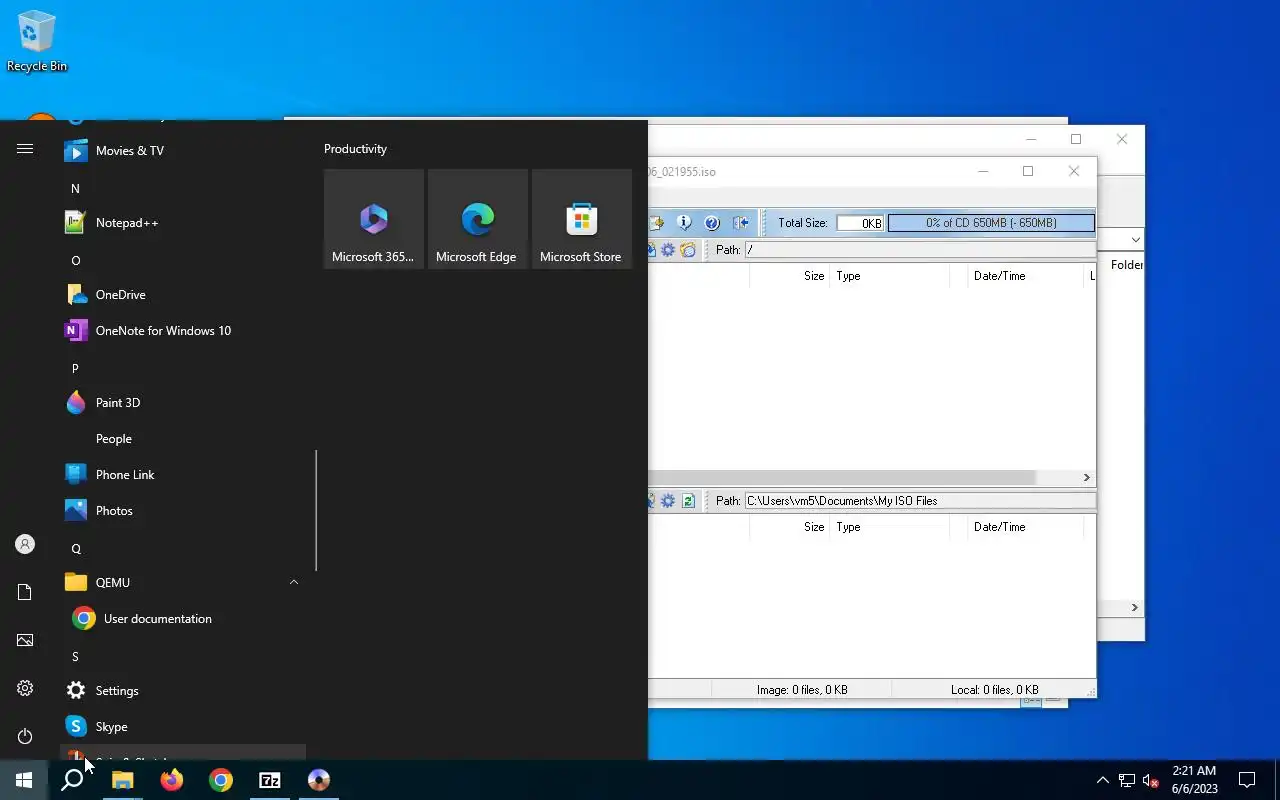
Task: Click the 0% of CD 650MB capacity bar
Action: click(991, 223)
